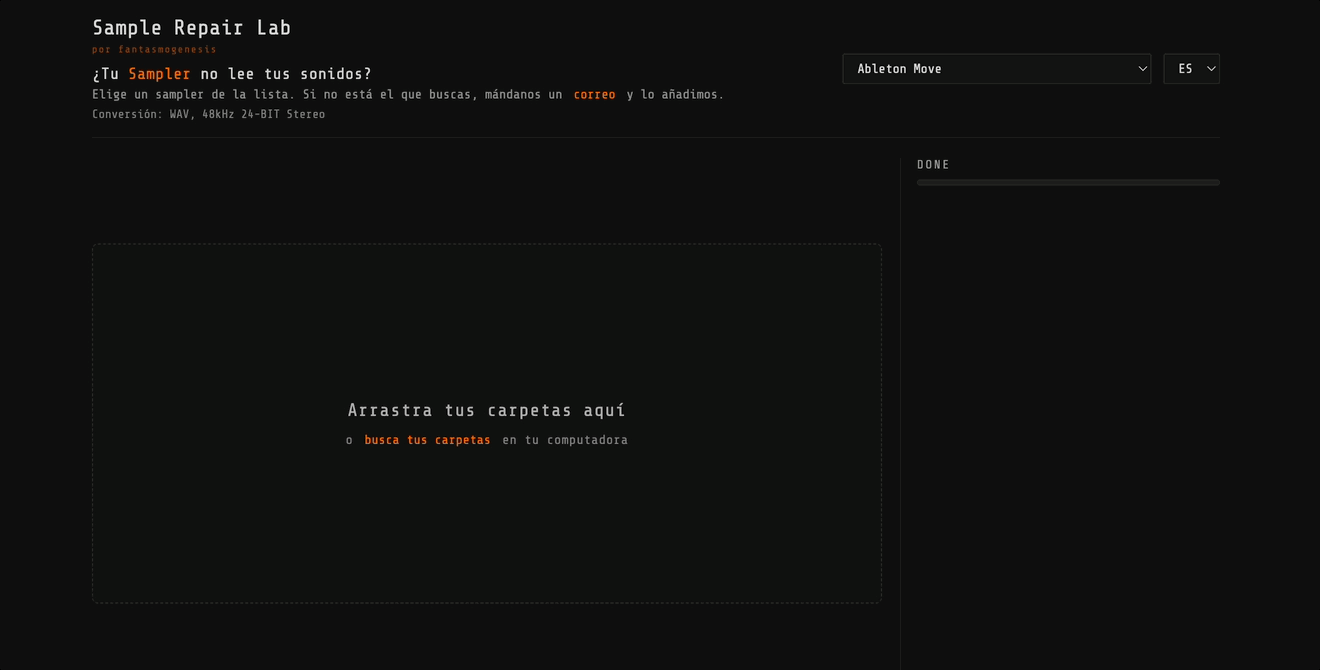Click the 'Elige un sampler de la lista' sentence
This screenshot has height=670, width=1320.
click(x=193, y=95)
